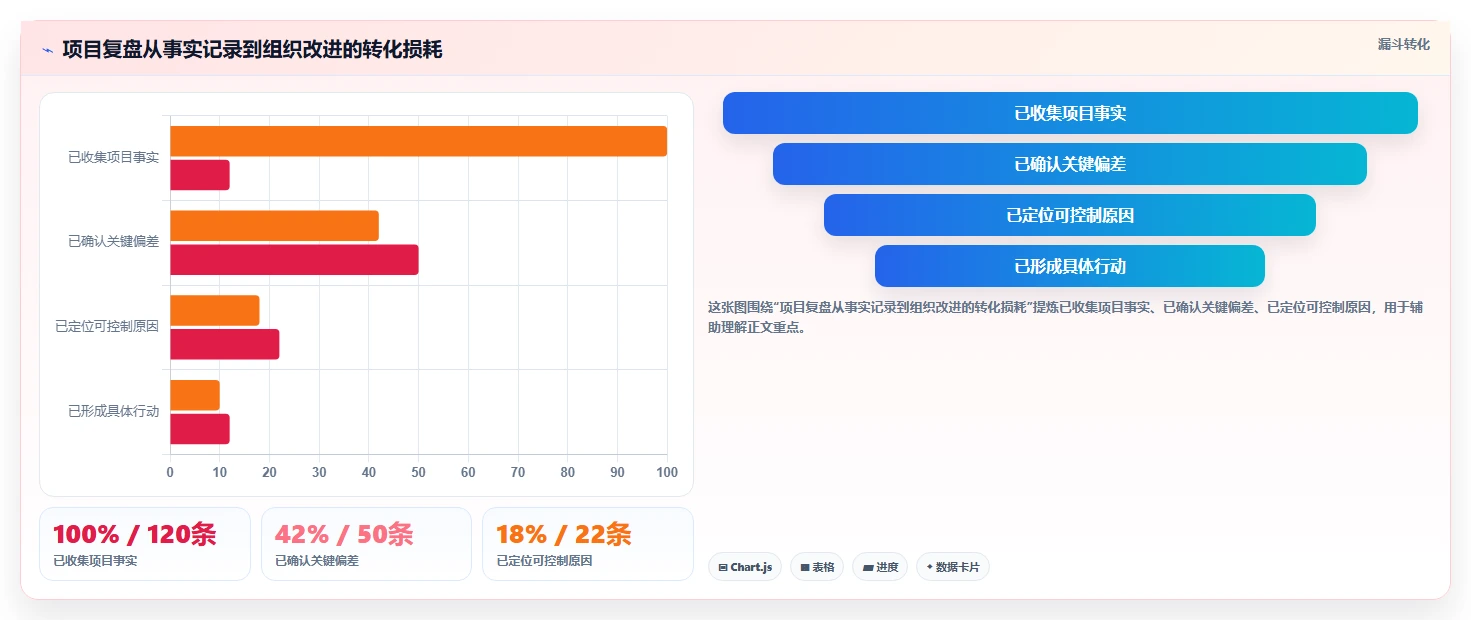Click the red bar for 已确认关键偏差
Screen dimensions: 1471x620
[x=294, y=260]
